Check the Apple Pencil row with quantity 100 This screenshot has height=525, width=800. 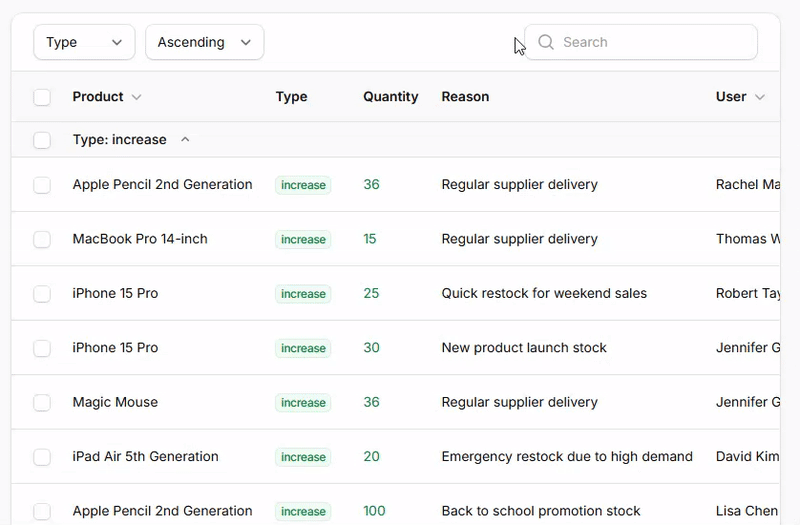[x=42, y=511]
